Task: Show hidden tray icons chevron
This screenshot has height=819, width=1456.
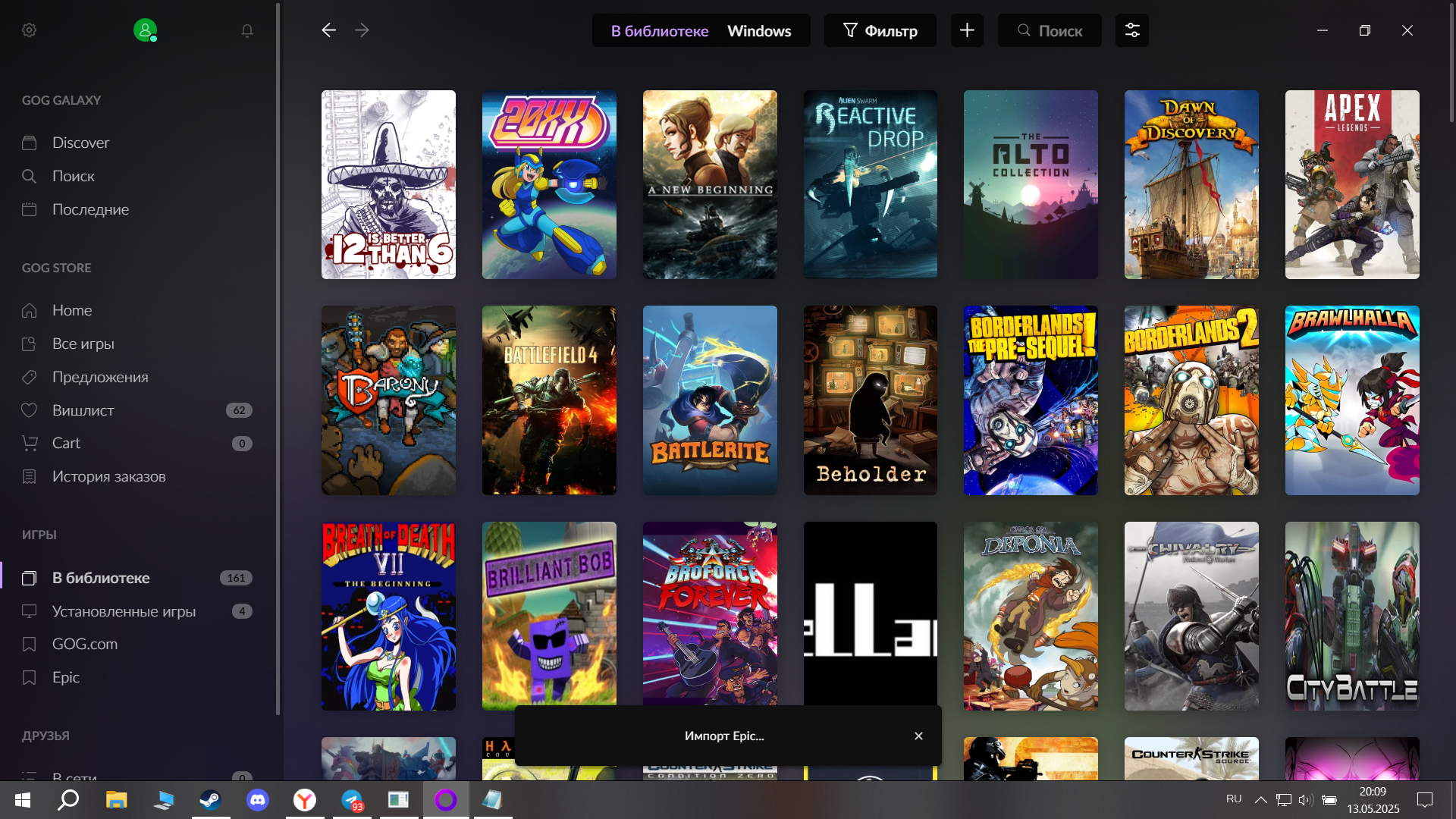Action: (x=1260, y=800)
